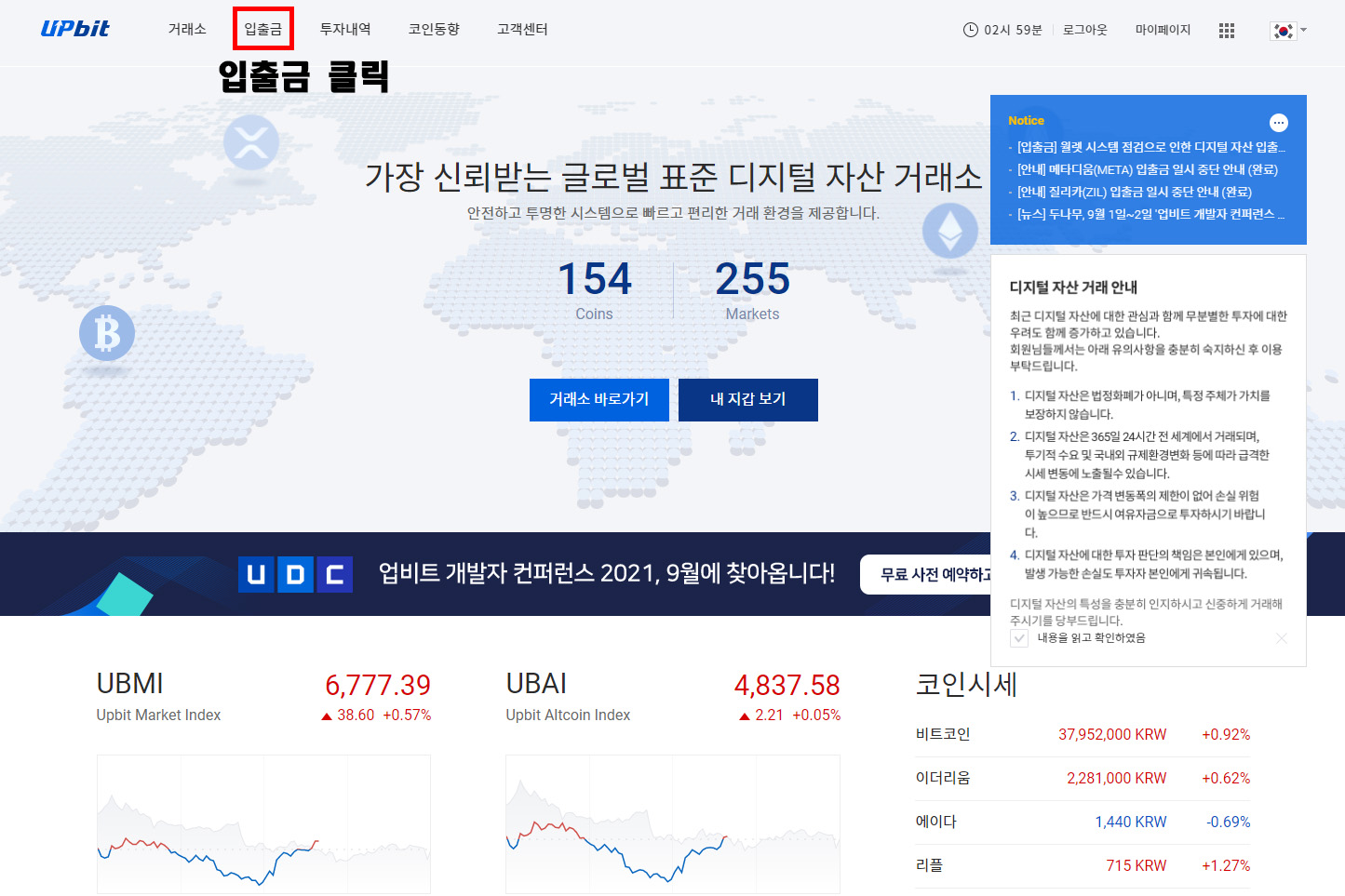Check the 내용을 읽고 확인하였음 checkbox

point(1019,638)
